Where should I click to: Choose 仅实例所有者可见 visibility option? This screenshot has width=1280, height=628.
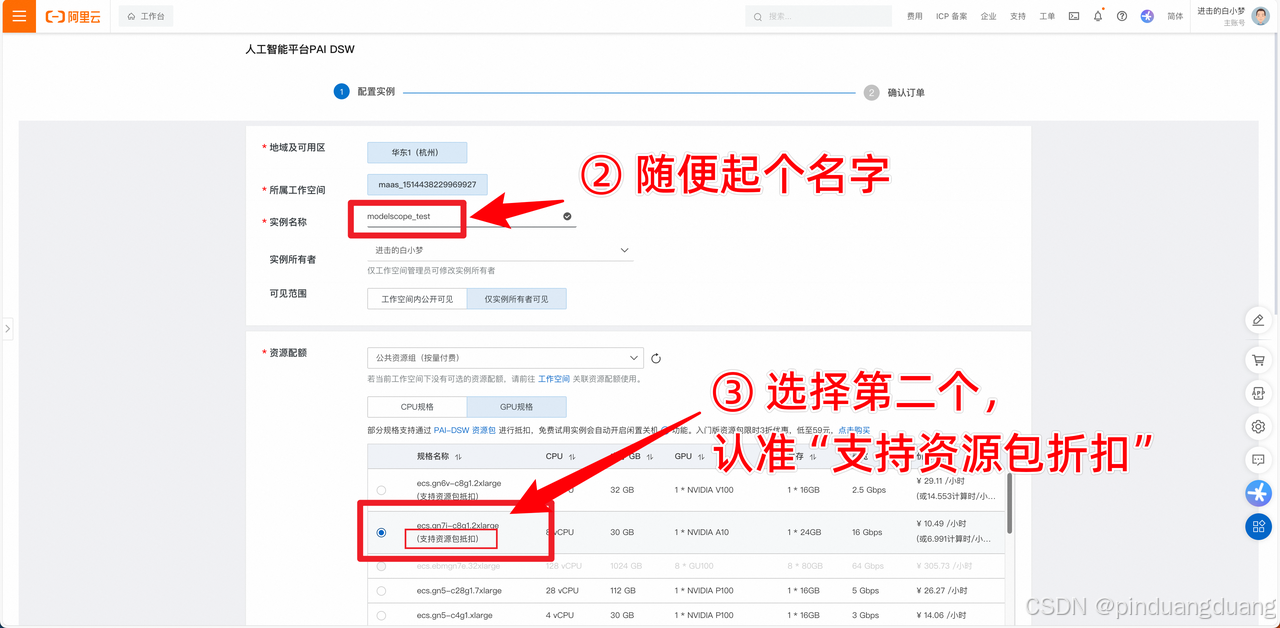(516, 299)
